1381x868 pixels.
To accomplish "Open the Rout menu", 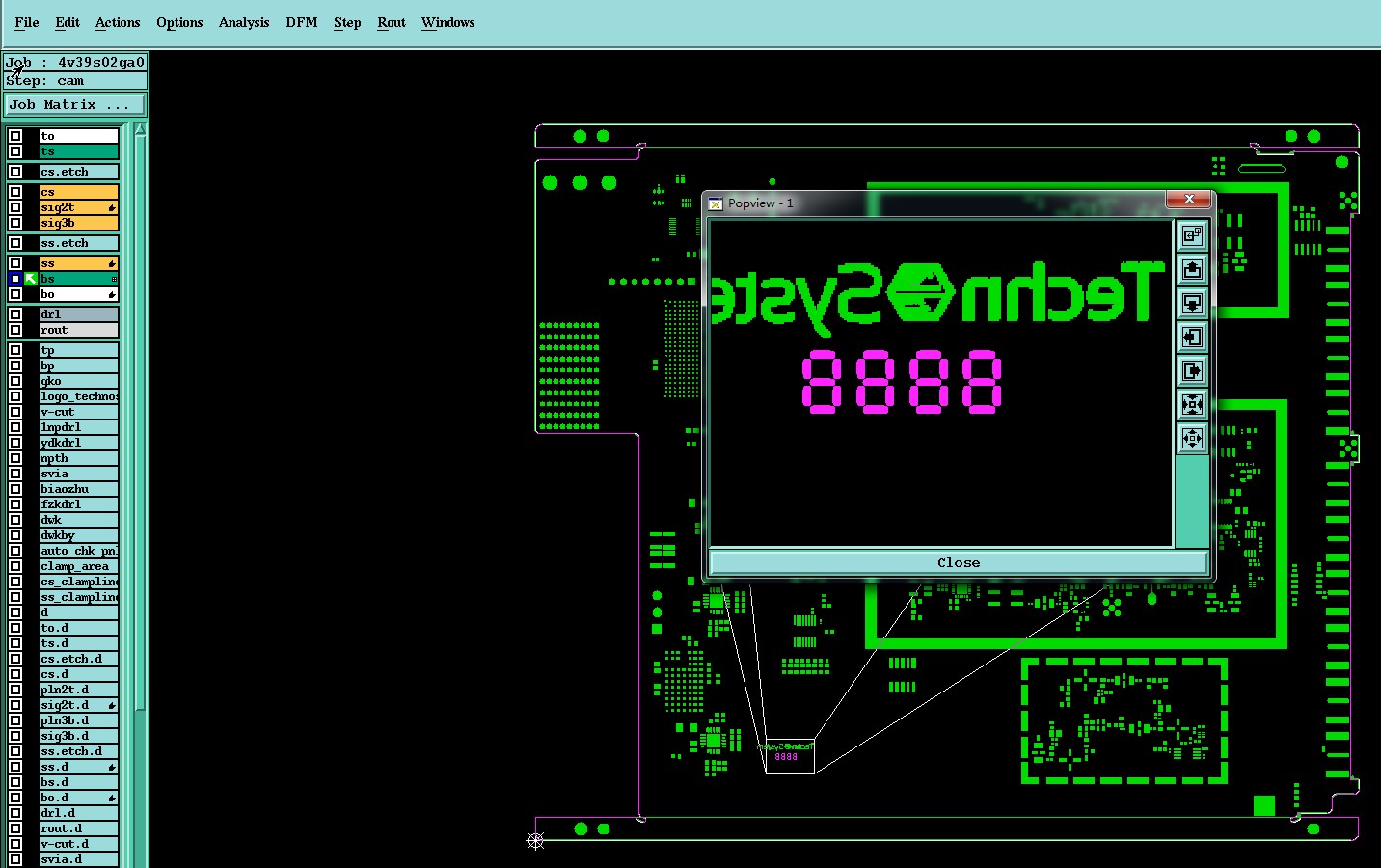I will [x=392, y=22].
